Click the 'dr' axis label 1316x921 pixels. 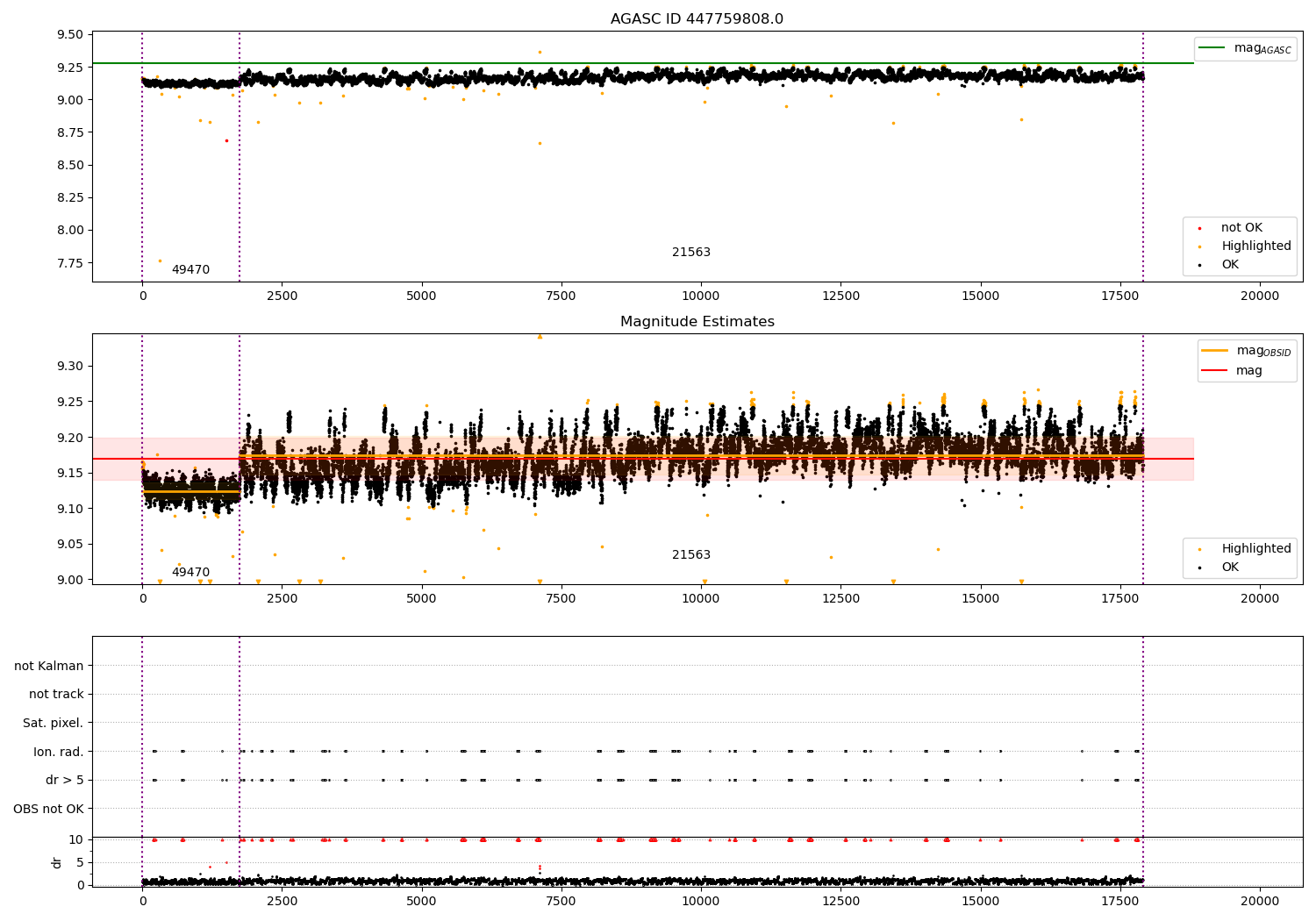click(57, 862)
